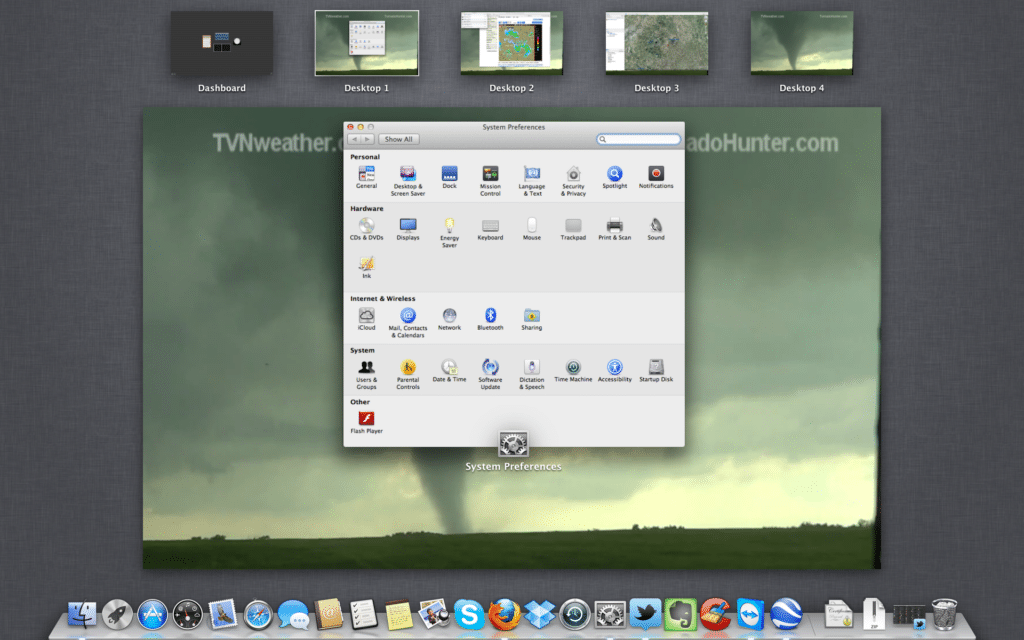The height and width of the screenshot is (640, 1024).
Task: Open iCloud settings
Action: (x=367, y=320)
